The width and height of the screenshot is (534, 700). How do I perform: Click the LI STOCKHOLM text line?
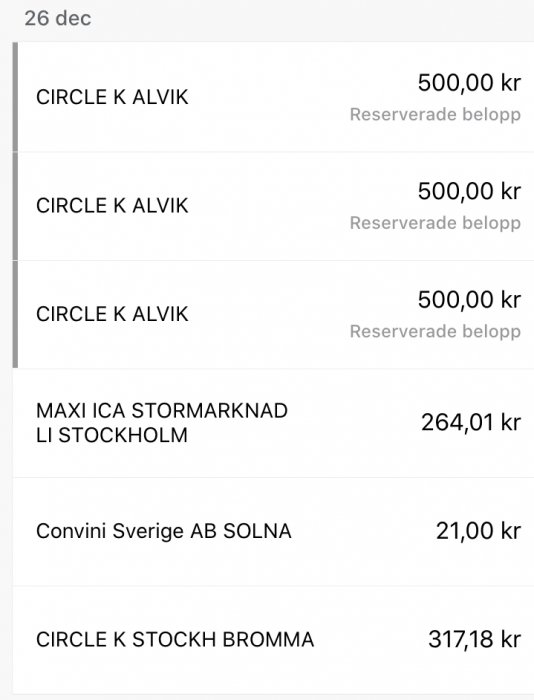click(112, 435)
